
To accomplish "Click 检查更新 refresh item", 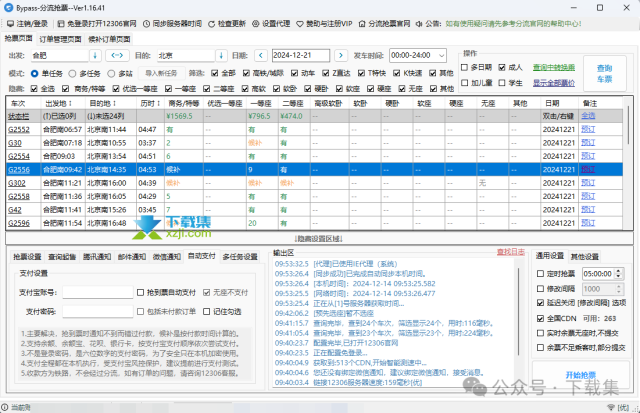I will [x=227, y=24].
